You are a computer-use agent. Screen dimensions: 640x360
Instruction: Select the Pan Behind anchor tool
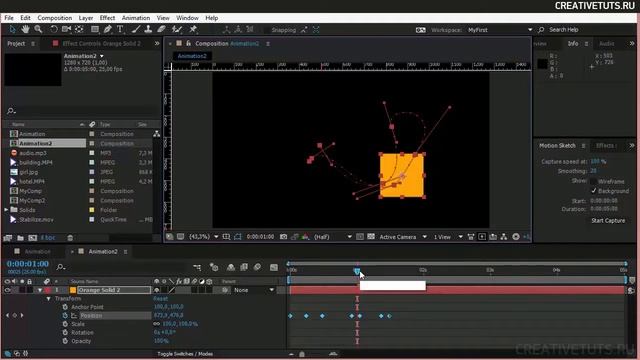coord(79,29)
